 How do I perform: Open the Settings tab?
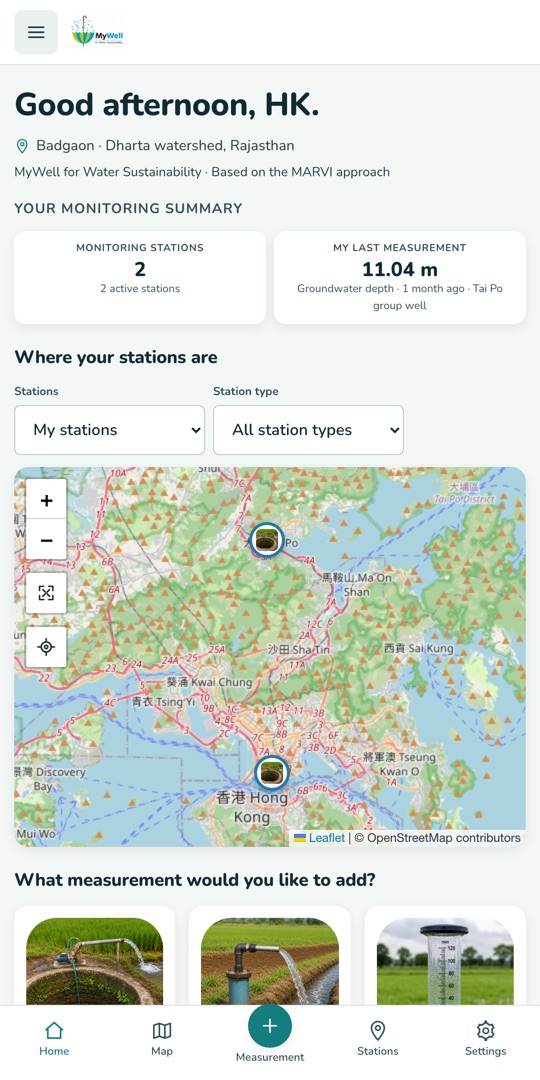tap(486, 1039)
